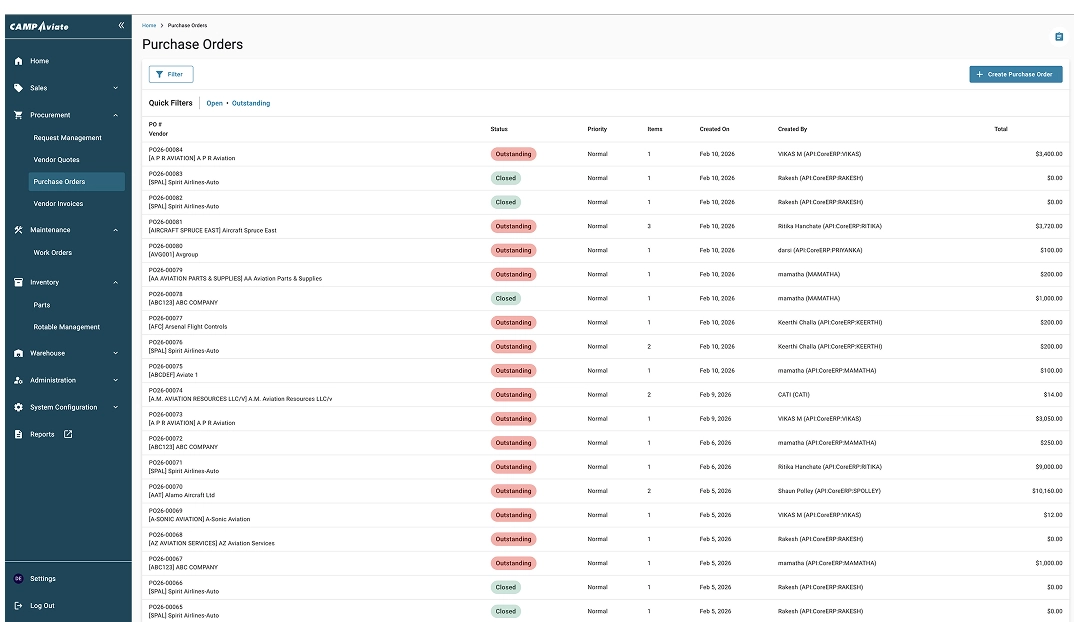Toggle the Open quick filter

click(214, 103)
